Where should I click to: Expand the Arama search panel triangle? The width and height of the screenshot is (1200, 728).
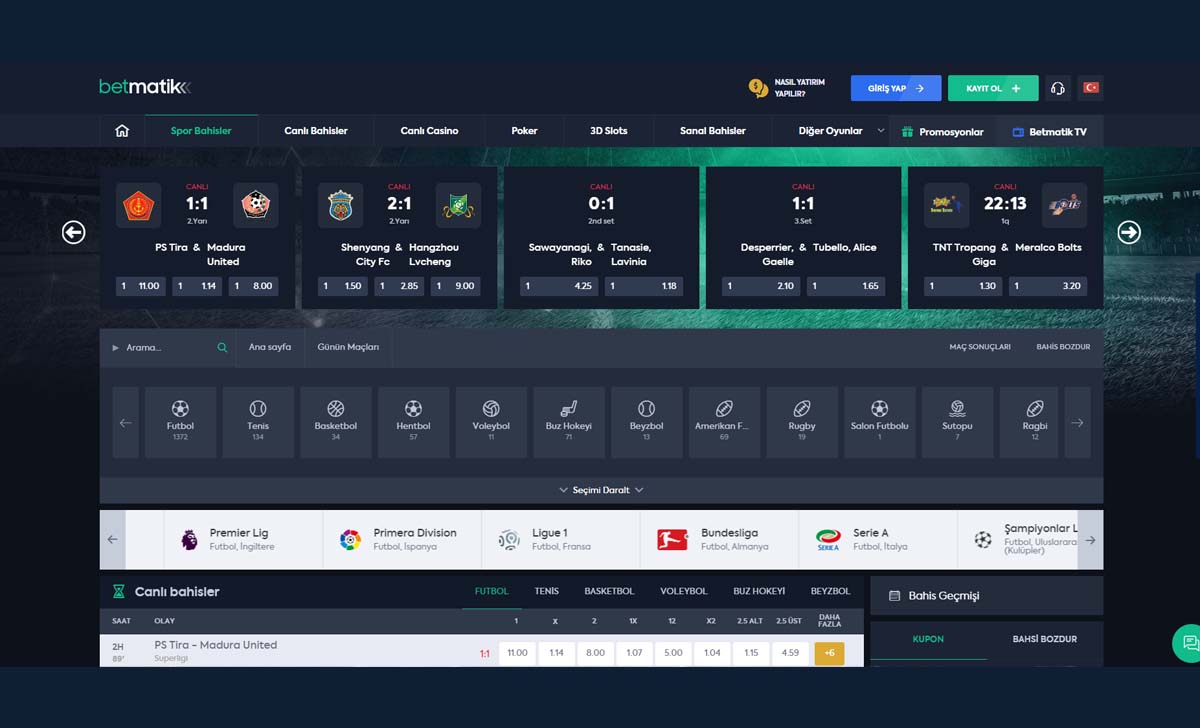click(116, 347)
